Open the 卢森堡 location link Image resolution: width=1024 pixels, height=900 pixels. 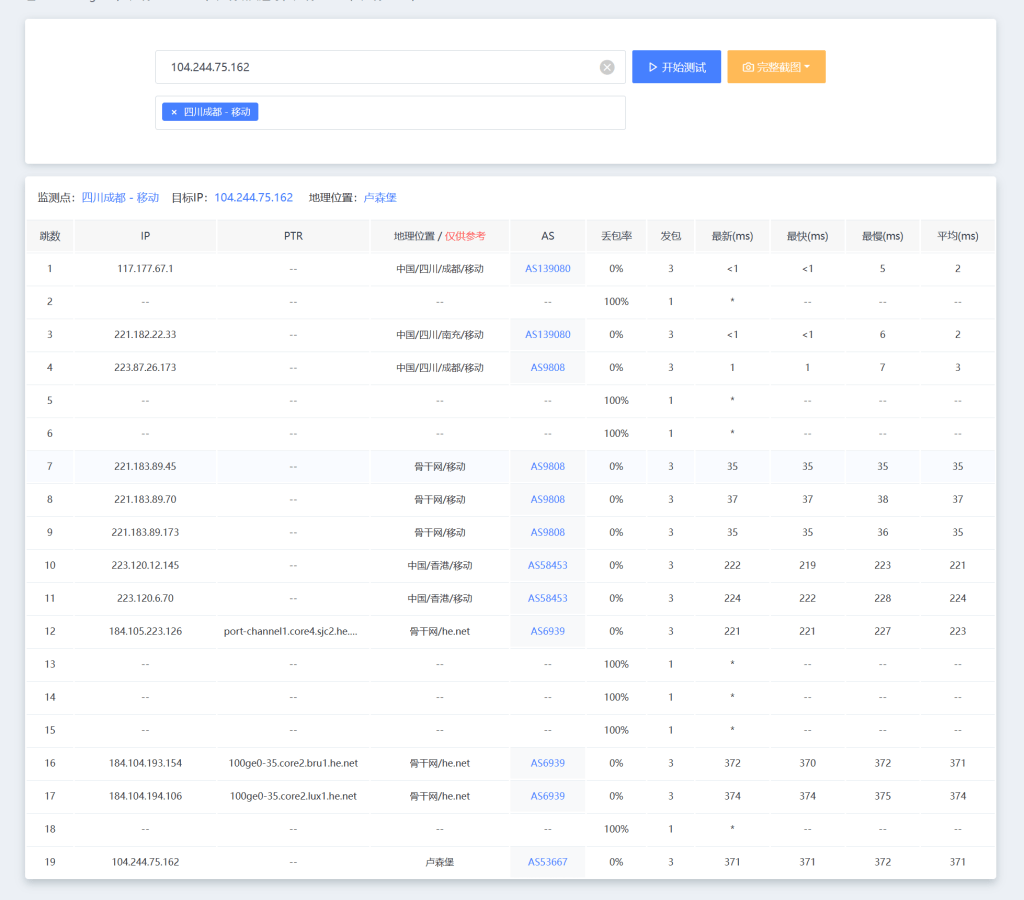380,197
